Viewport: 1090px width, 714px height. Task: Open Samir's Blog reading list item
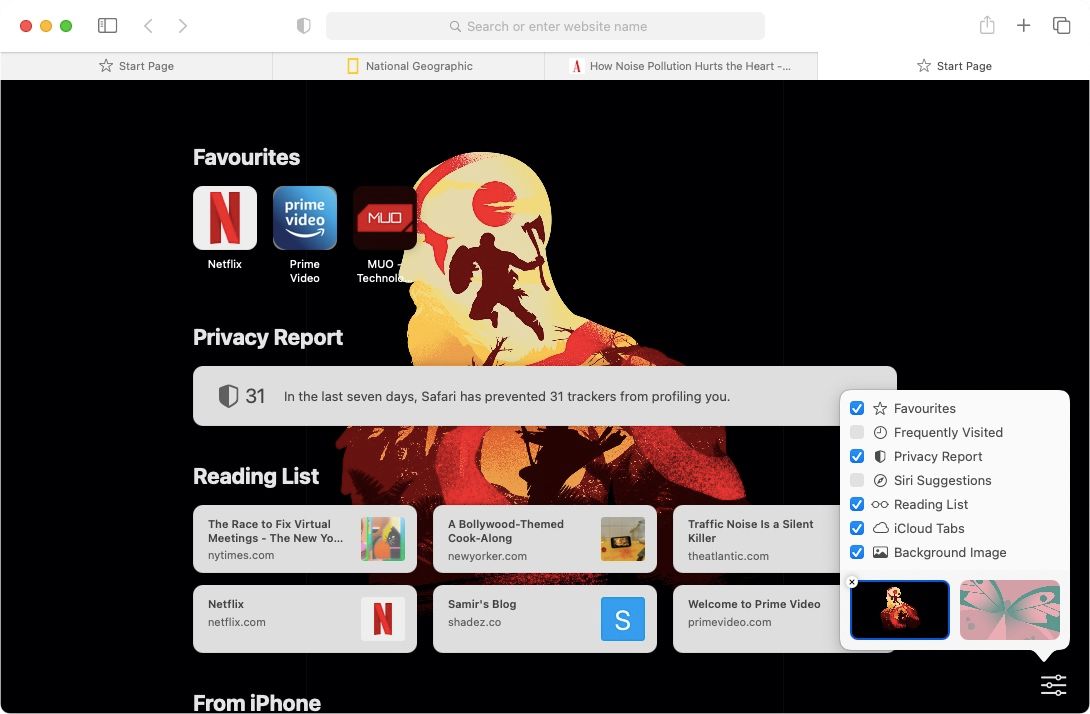click(544, 619)
